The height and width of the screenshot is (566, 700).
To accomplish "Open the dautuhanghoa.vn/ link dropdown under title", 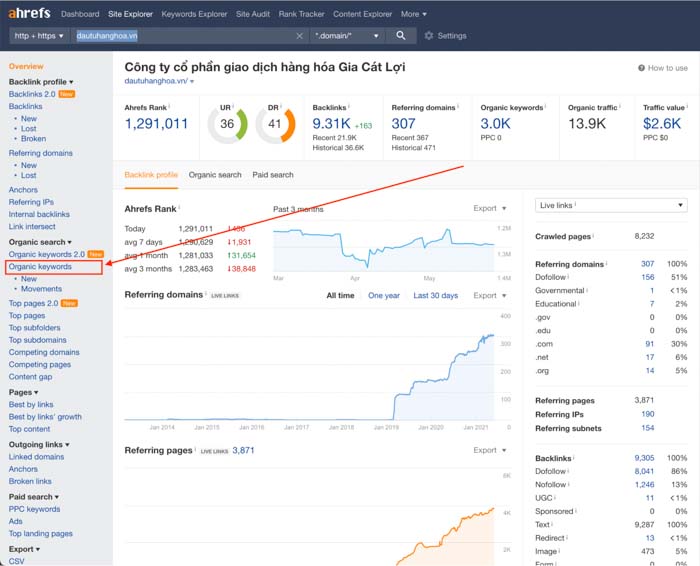I will click(159, 81).
